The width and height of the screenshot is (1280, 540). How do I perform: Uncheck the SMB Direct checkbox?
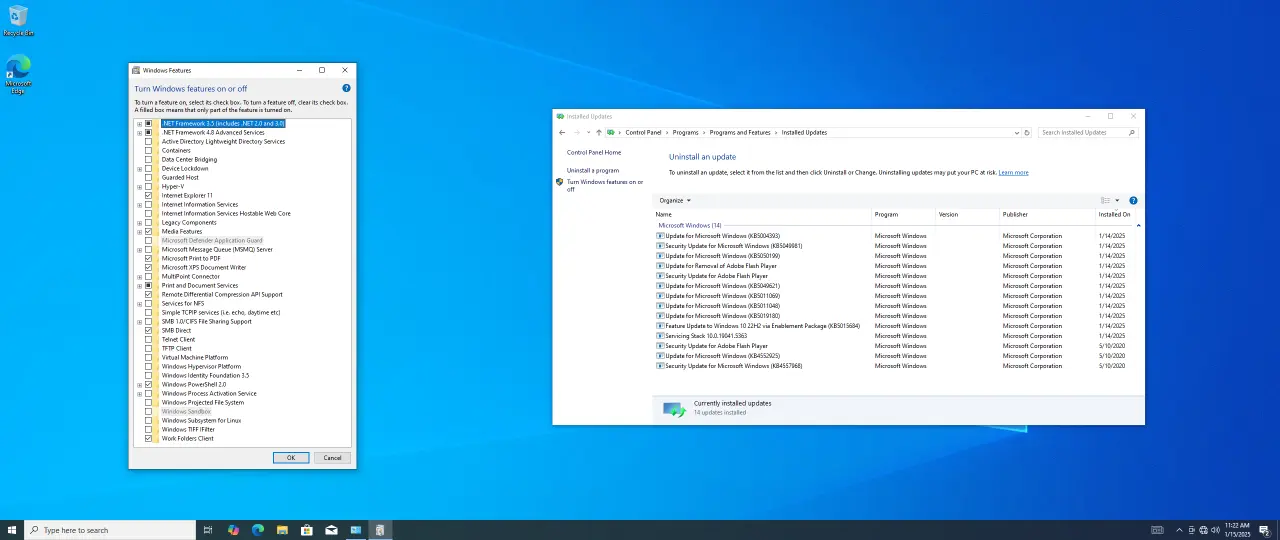coord(148,330)
